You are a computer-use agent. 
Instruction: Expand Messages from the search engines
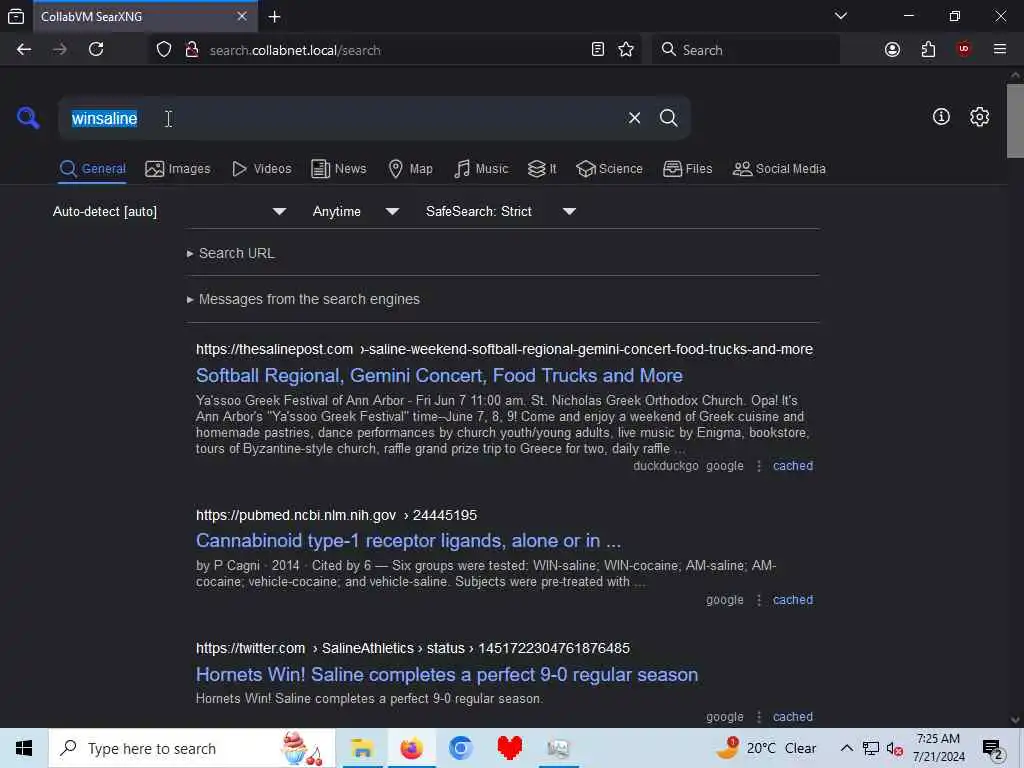[303, 299]
